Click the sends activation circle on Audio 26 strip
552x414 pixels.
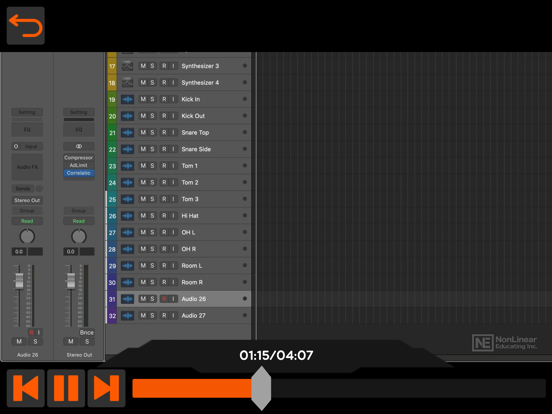click(x=39, y=189)
